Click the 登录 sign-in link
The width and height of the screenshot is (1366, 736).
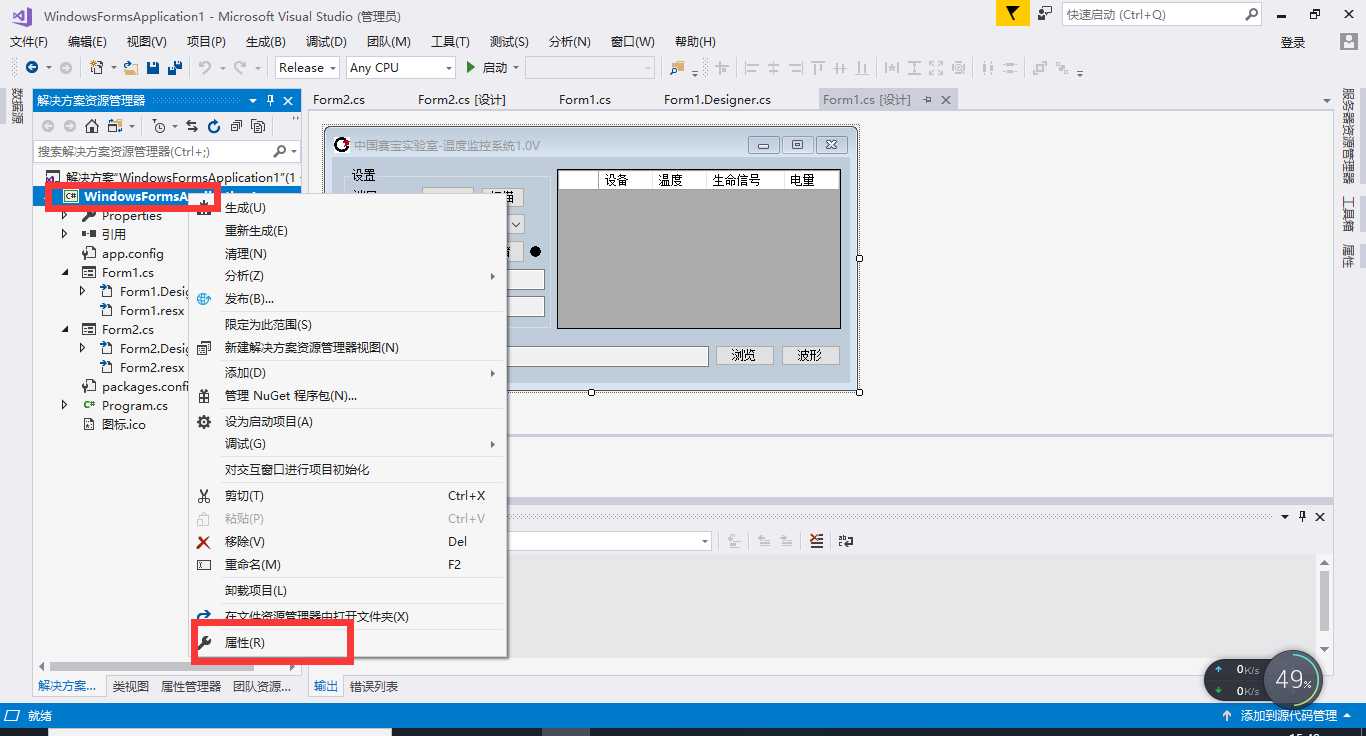[x=1293, y=43]
